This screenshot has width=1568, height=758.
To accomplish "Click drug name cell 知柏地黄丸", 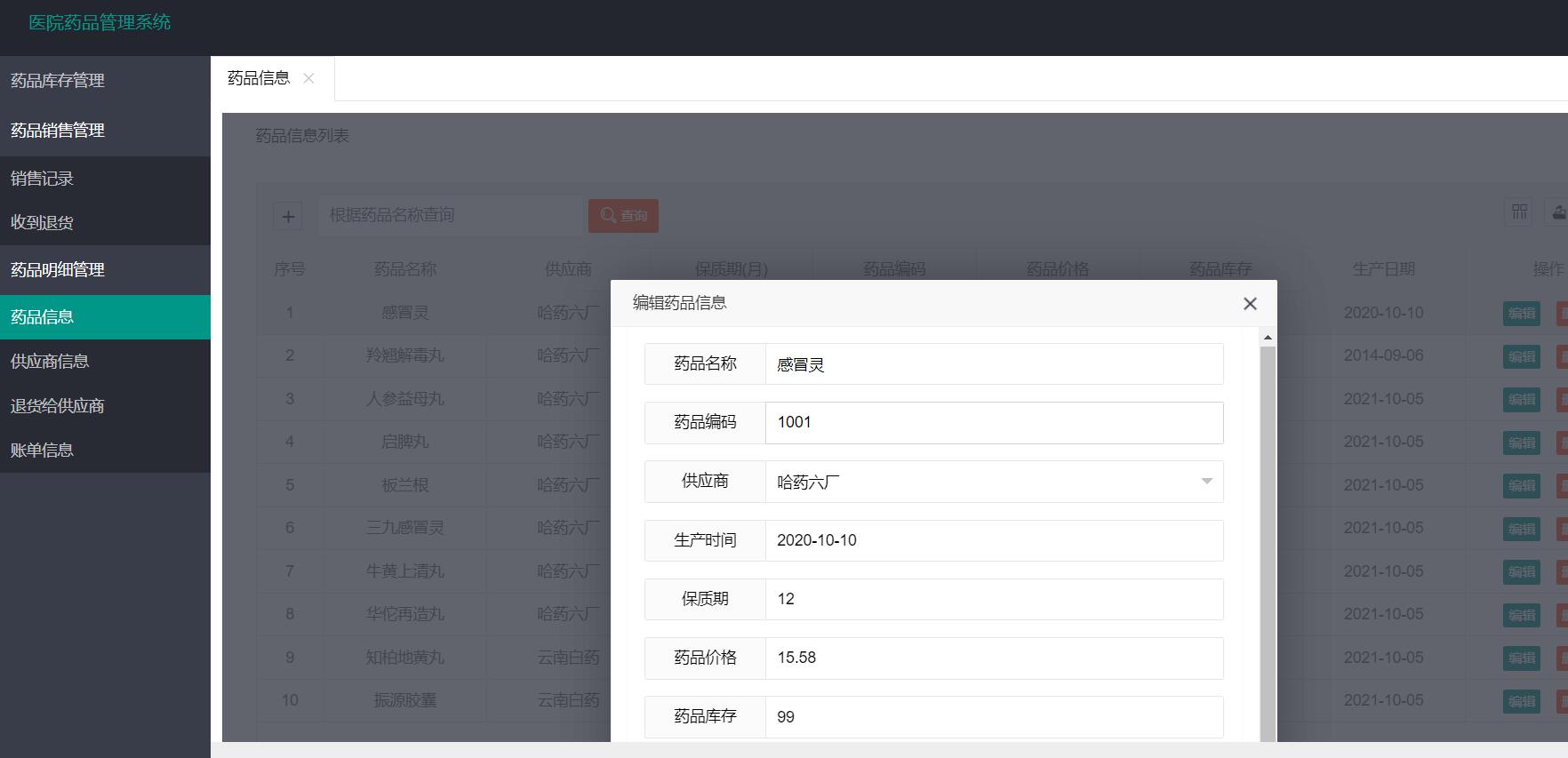I will pyautogui.click(x=405, y=658).
